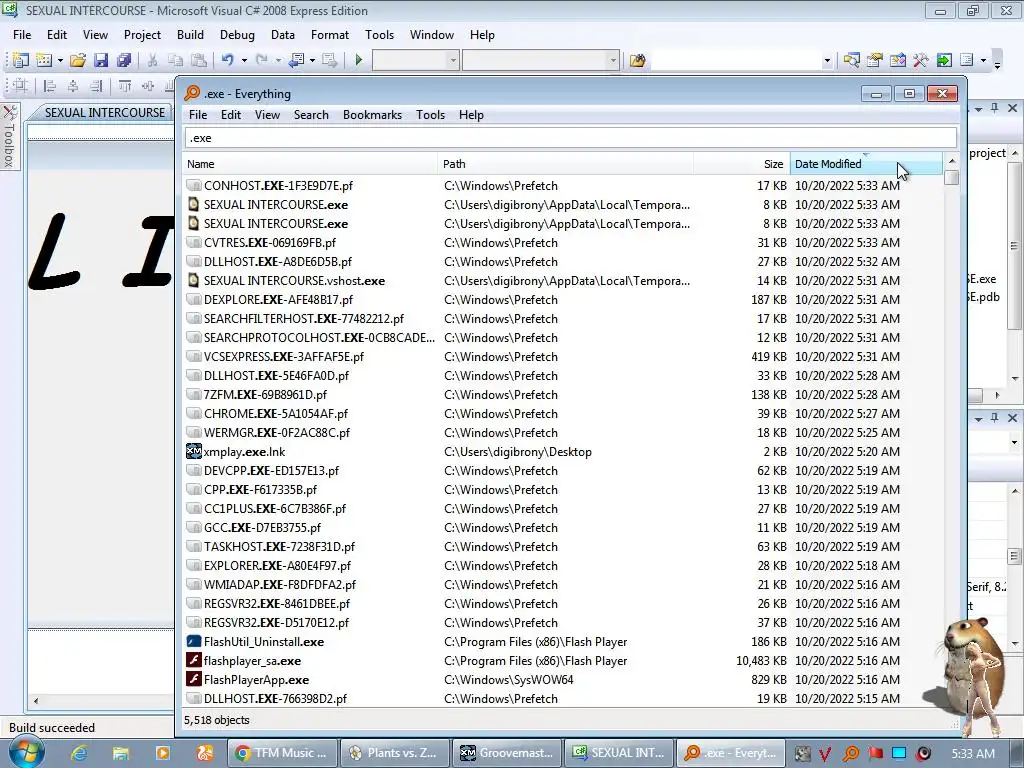Click the Windows Explorer taskbar icon
Screen dimensions: 1024x768
click(x=121, y=753)
